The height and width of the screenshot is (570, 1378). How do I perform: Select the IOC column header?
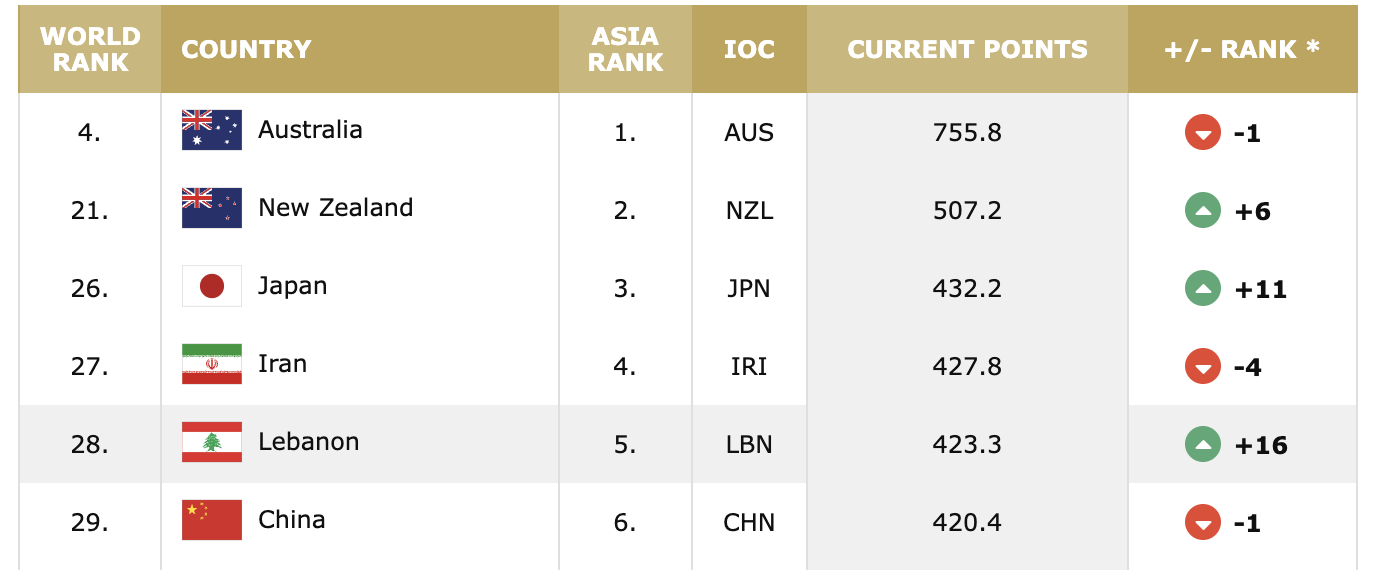point(749,49)
